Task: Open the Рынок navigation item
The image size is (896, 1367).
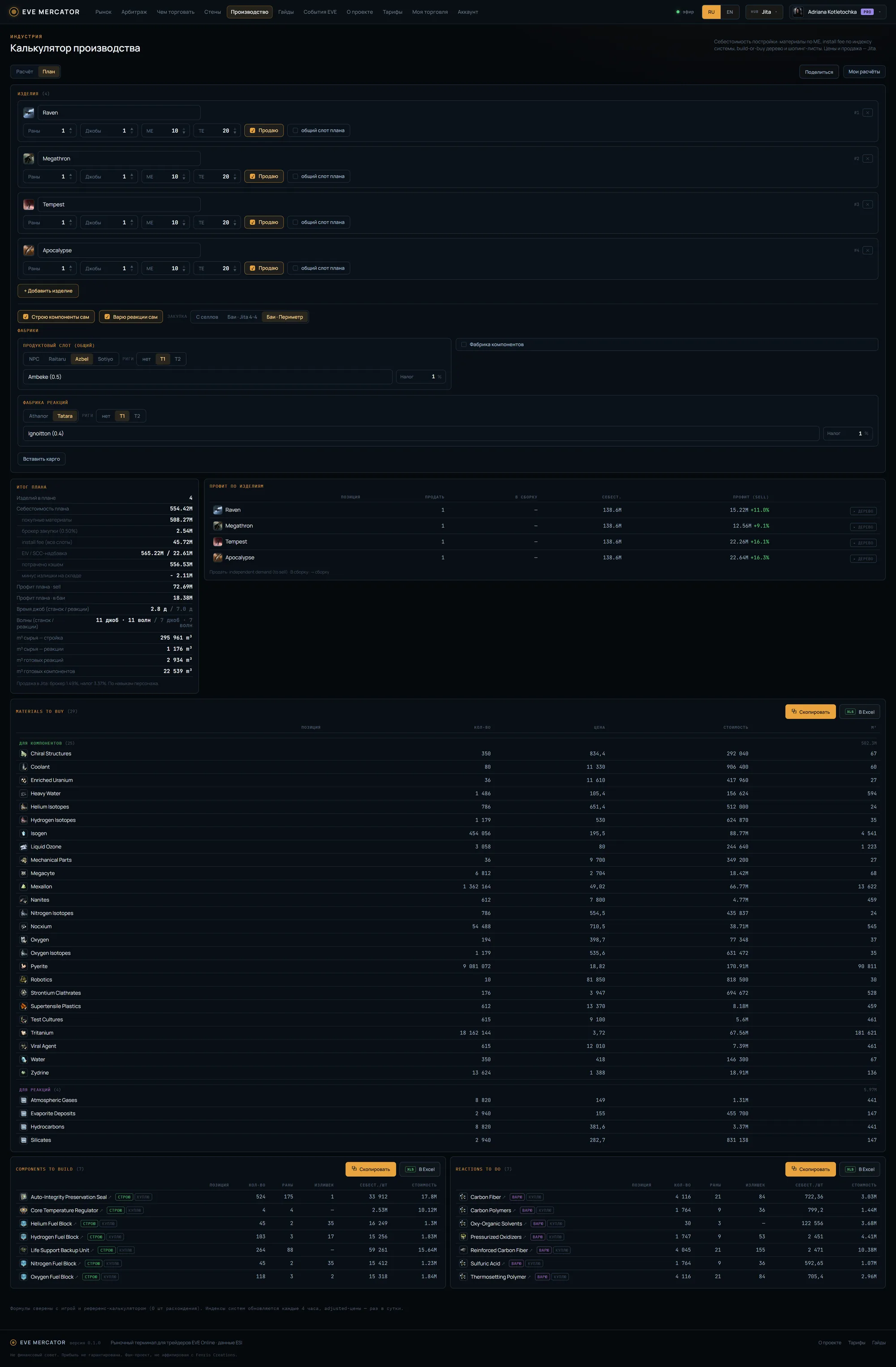Action: coord(103,12)
